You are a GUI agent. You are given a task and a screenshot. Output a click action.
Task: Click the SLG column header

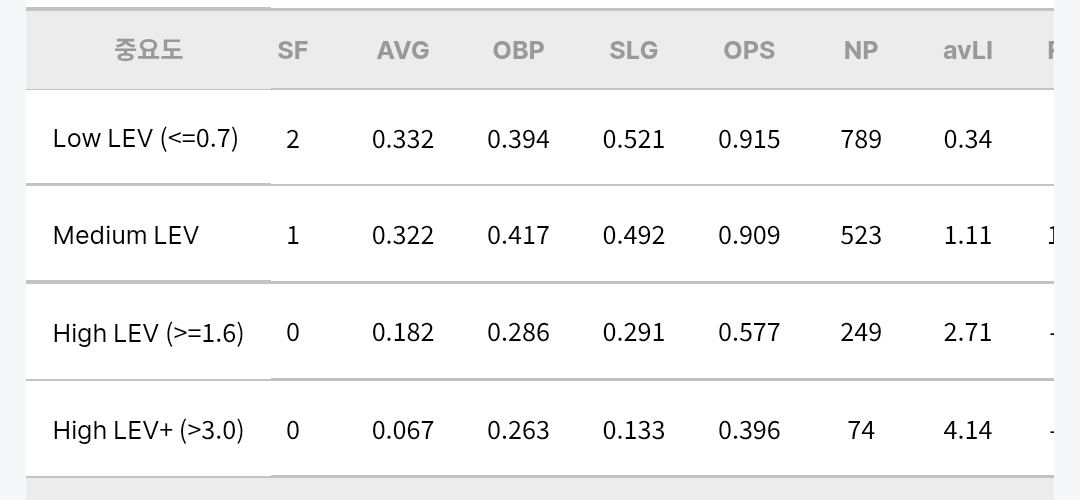(x=634, y=50)
